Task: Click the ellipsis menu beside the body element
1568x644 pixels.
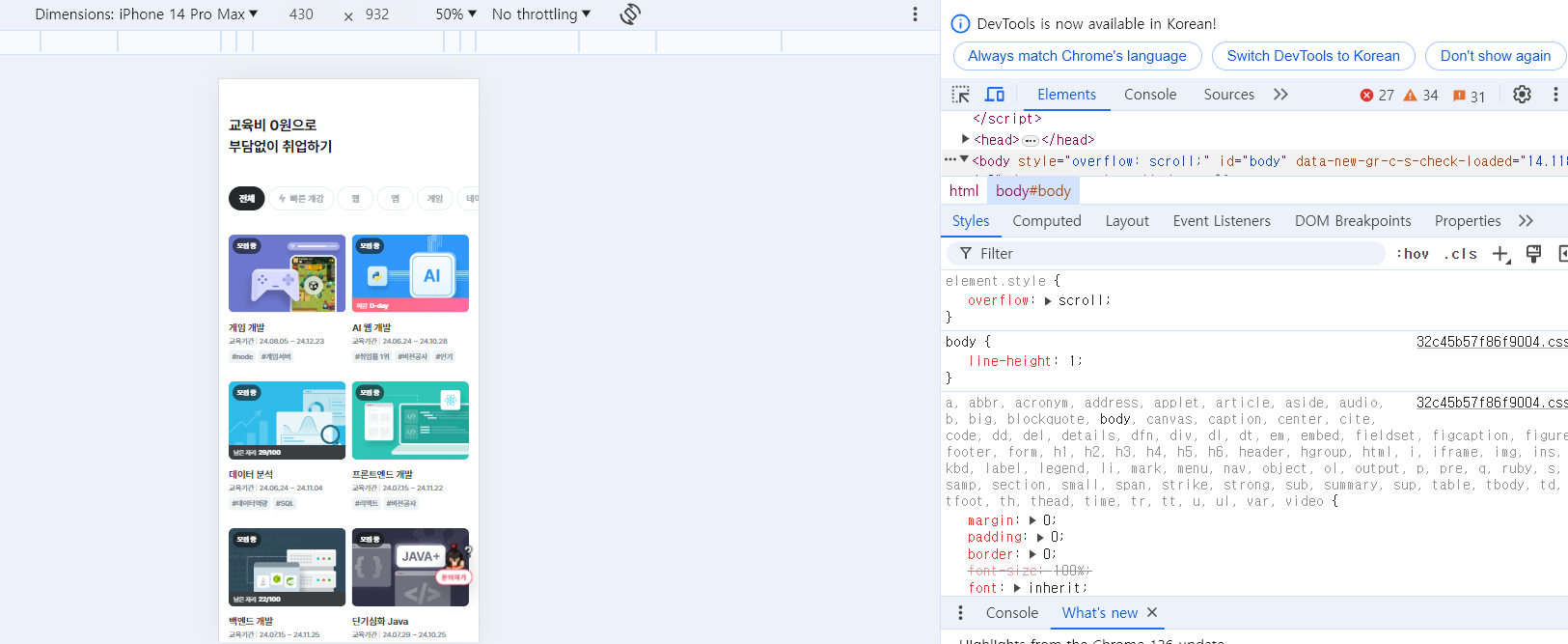Action: click(950, 160)
